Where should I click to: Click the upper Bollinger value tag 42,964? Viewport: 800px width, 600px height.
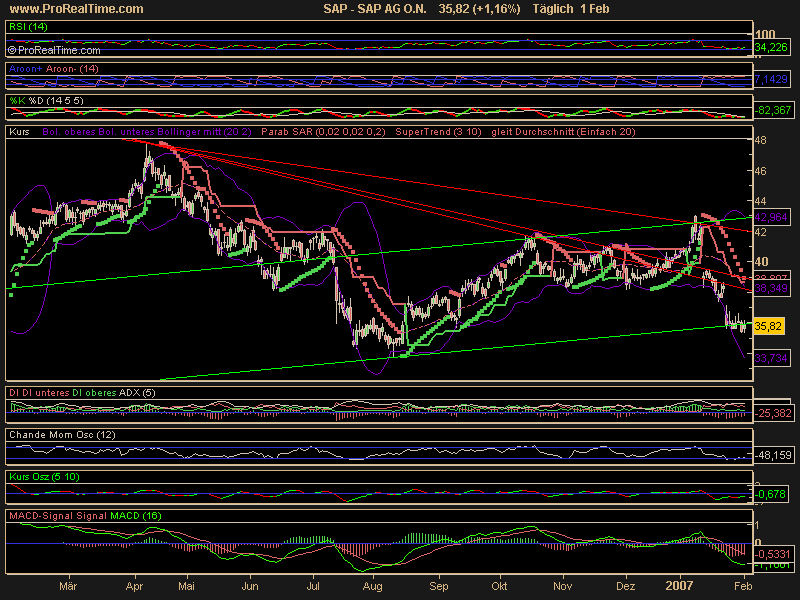tap(771, 216)
